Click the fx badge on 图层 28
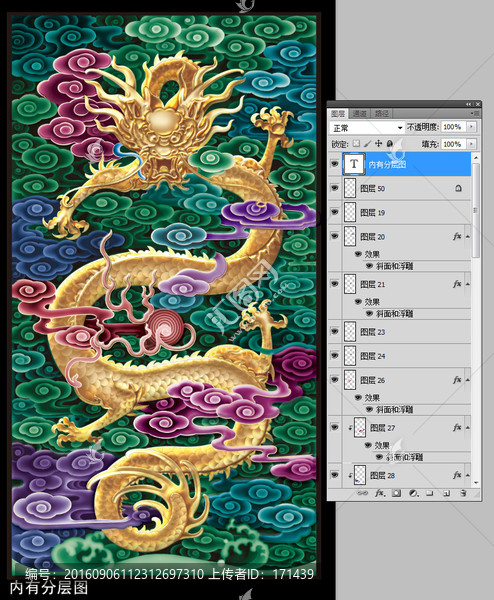The height and width of the screenshot is (600, 494). click(457, 475)
